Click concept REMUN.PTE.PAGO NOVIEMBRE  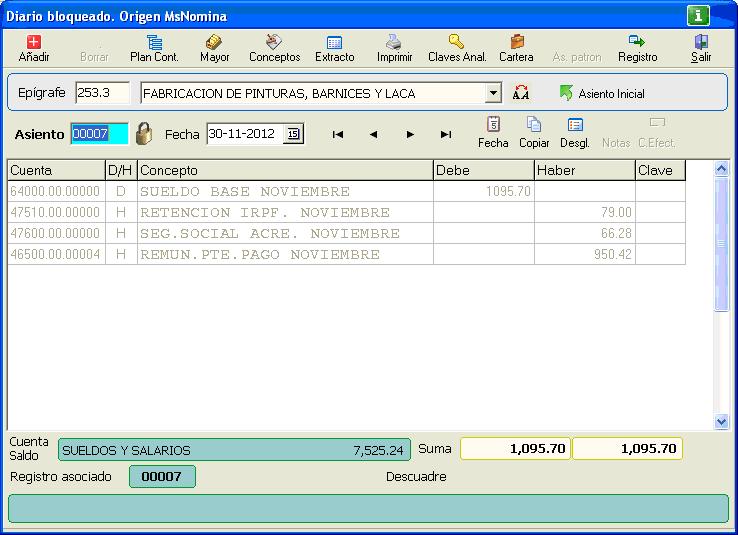point(285,254)
